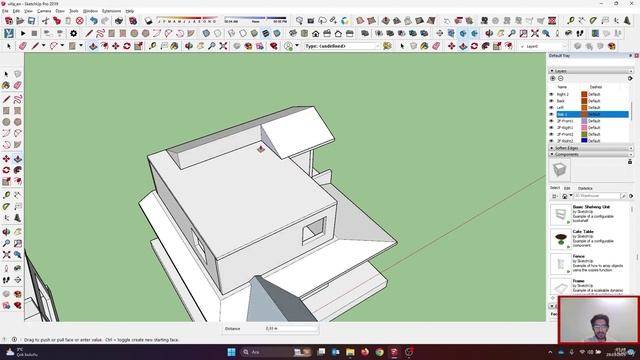Click Zoom Extents in left toolbar
Image resolution: width=640 pixels, height=360 pixels.
pos(6,255)
